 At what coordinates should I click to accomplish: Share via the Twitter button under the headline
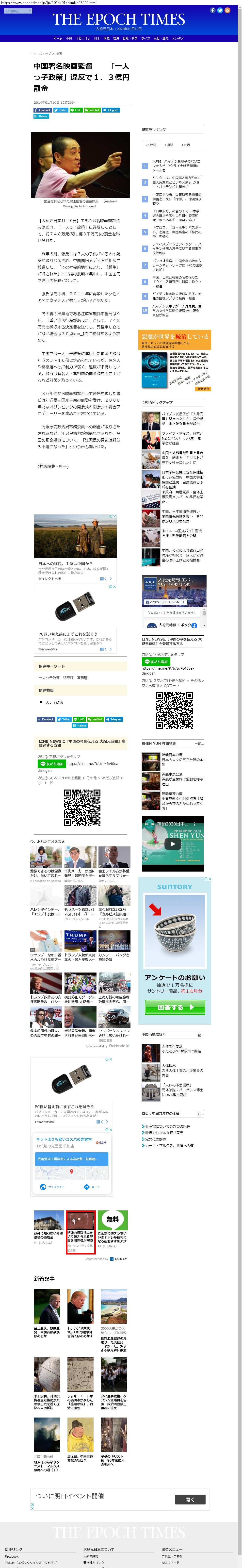tap(61, 110)
